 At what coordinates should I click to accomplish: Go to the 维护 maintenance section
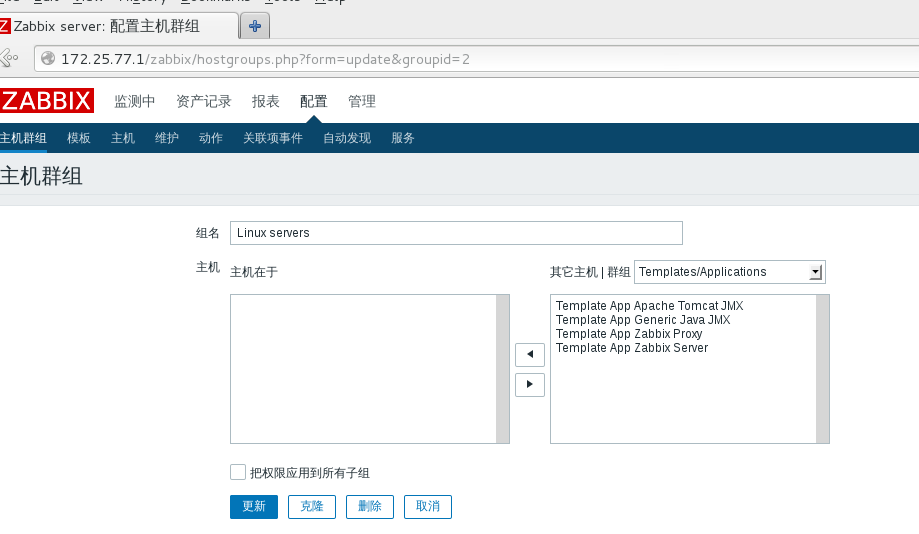[166, 138]
